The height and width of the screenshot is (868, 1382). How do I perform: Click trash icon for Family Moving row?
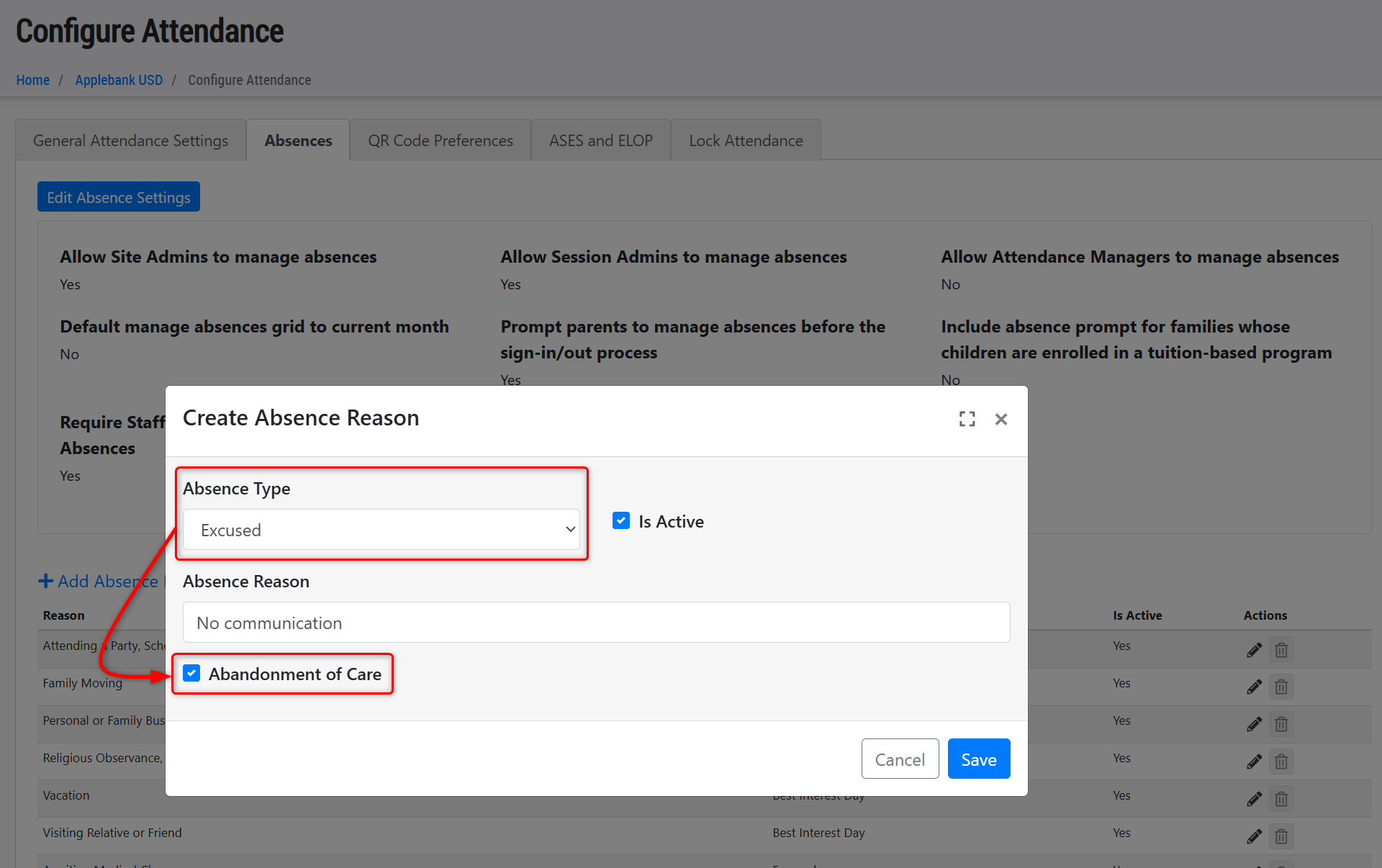(1281, 687)
